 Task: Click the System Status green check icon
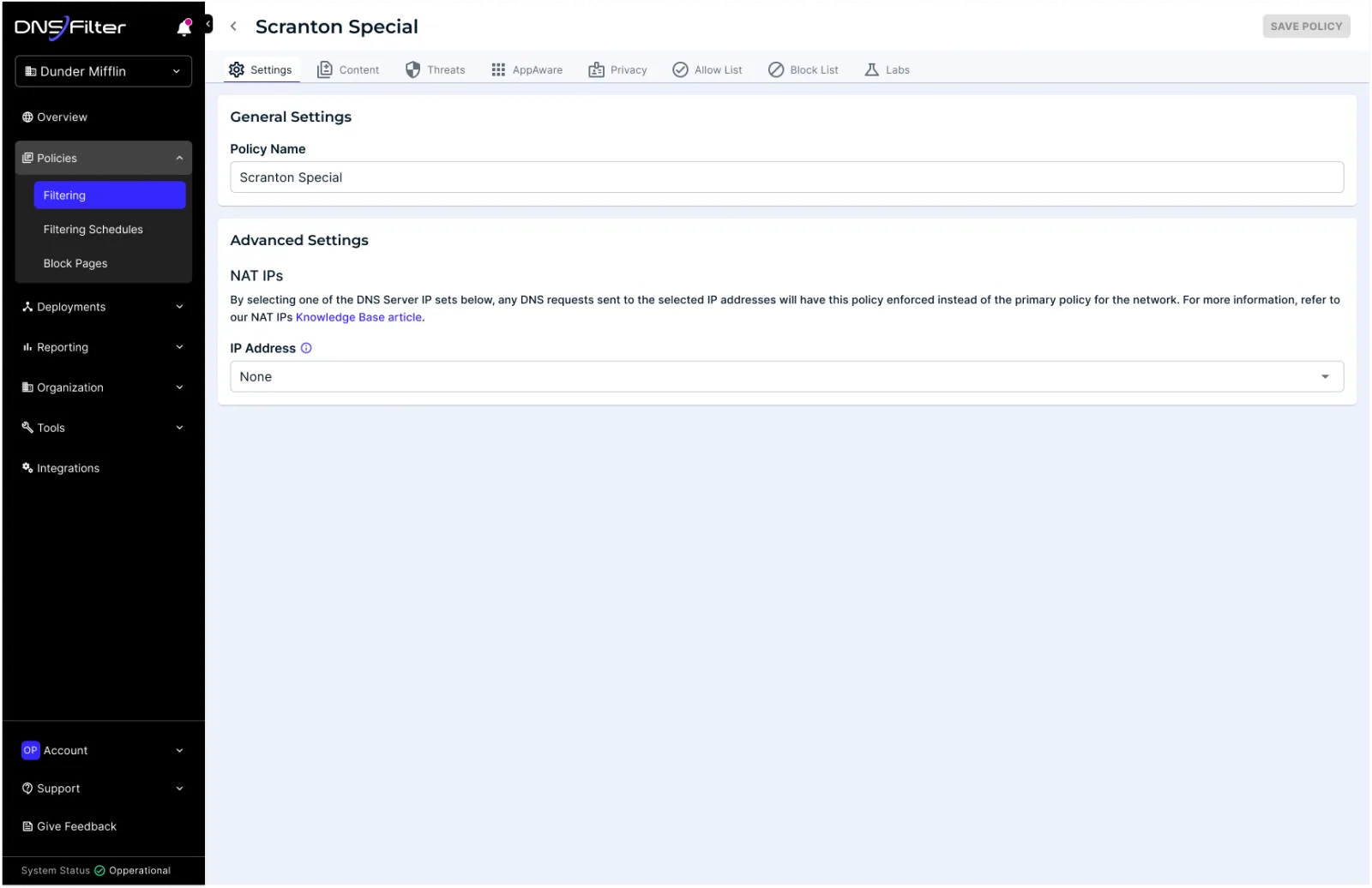pyautogui.click(x=99, y=872)
